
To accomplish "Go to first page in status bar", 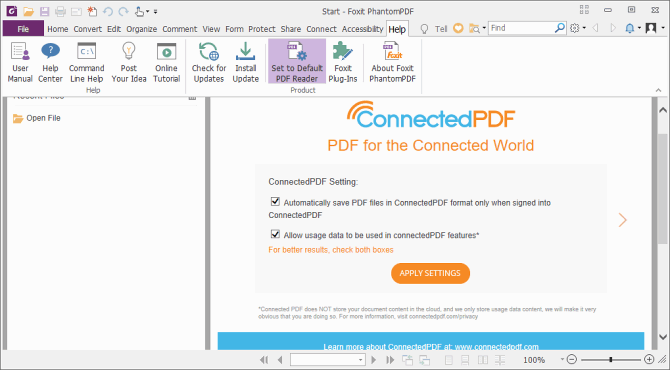I will 264,360.
